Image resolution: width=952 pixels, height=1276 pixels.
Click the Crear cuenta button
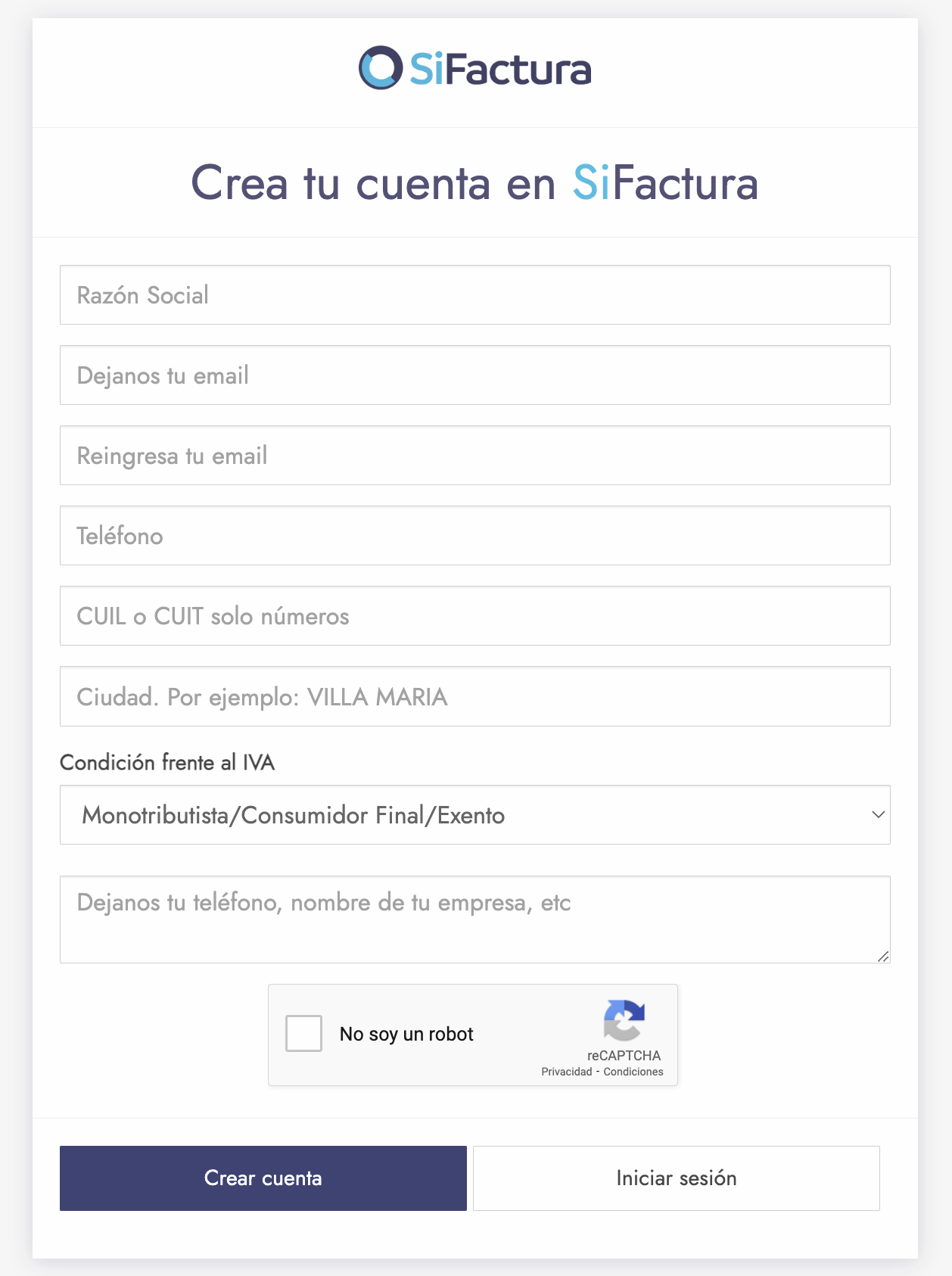pyautogui.click(x=263, y=1178)
